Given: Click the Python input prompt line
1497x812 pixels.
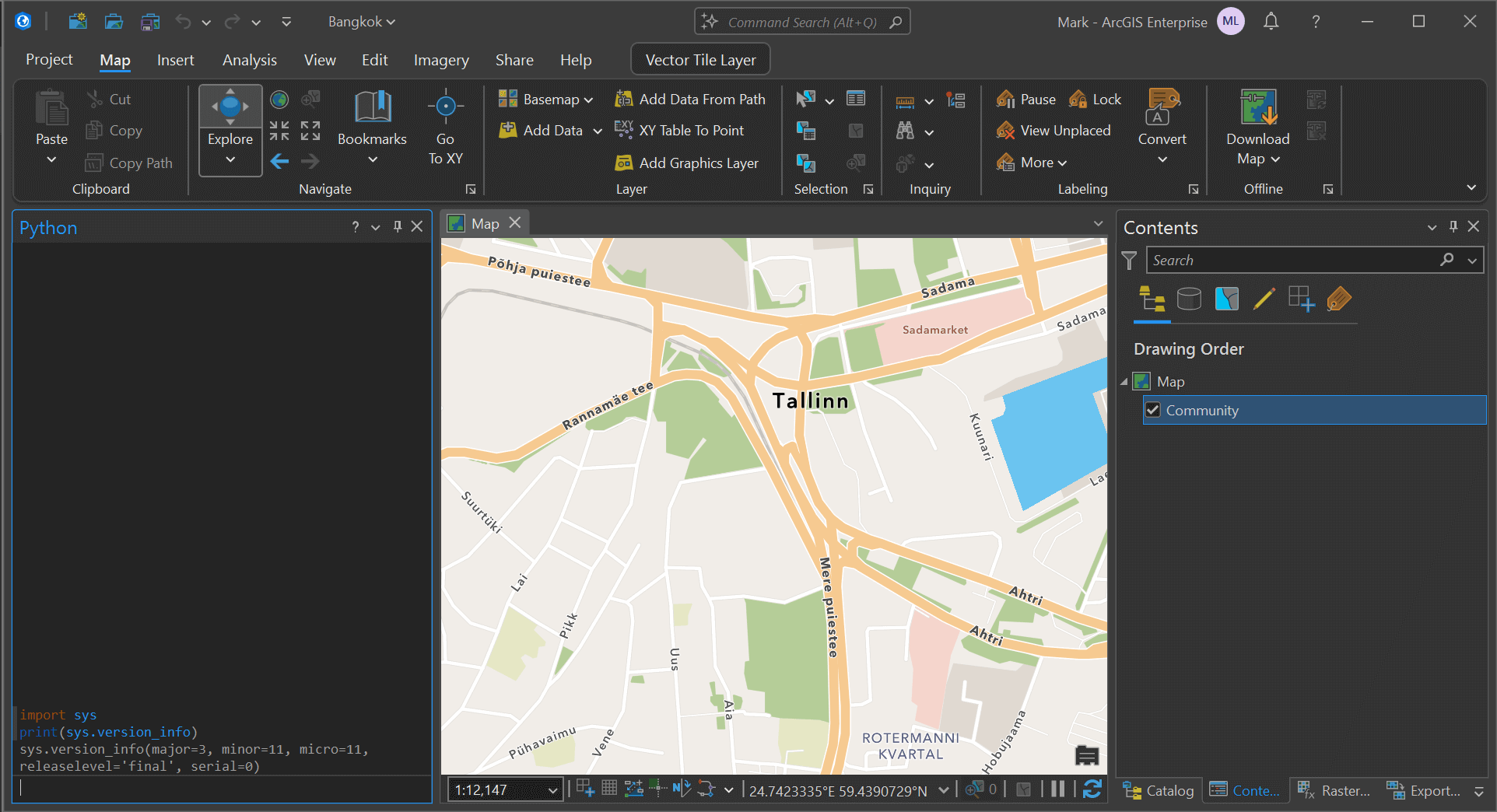Looking at the screenshot, I should click(223, 788).
